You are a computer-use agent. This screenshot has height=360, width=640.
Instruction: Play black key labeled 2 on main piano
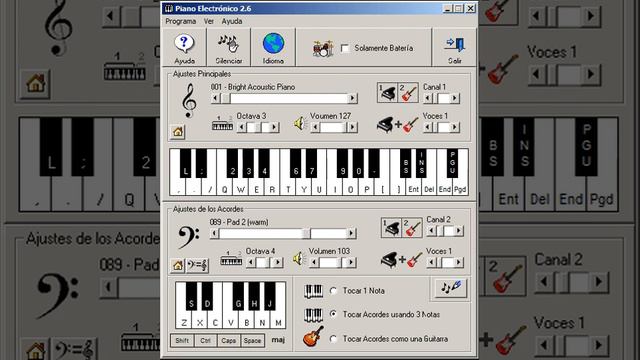click(232, 163)
